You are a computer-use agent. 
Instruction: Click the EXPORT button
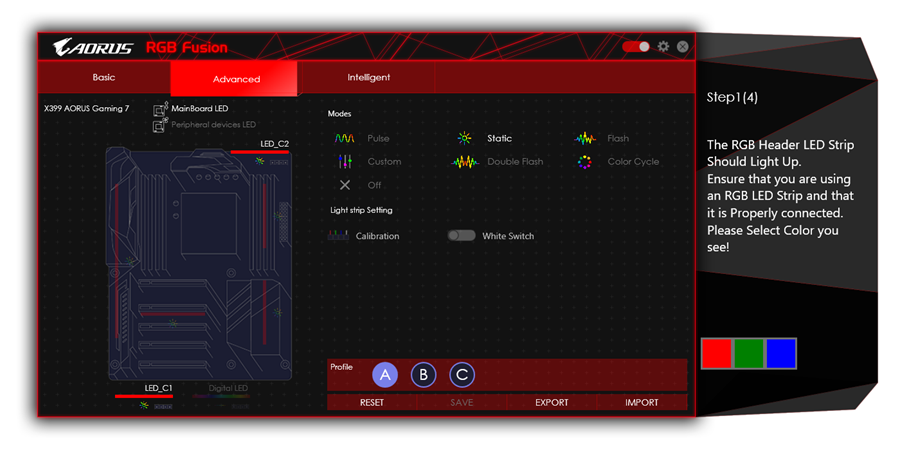click(551, 403)
